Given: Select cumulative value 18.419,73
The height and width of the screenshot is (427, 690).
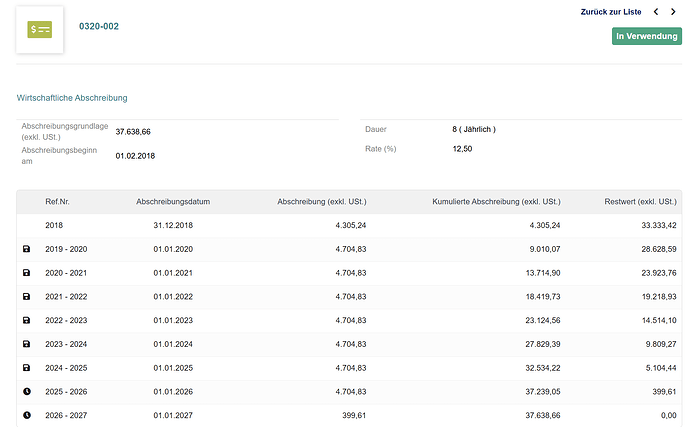Looking at the screenshot, I should point(543,297).
